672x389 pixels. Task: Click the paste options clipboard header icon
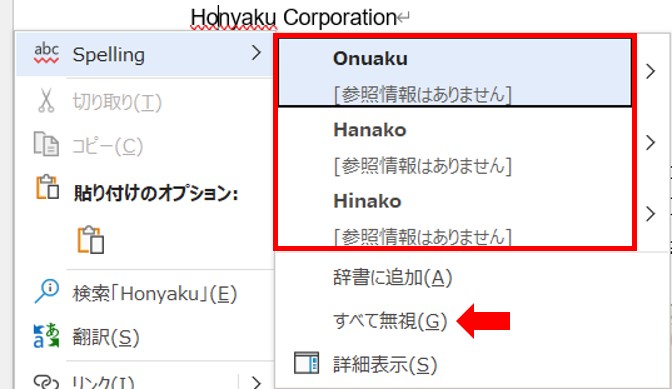[x=47, y=188]
